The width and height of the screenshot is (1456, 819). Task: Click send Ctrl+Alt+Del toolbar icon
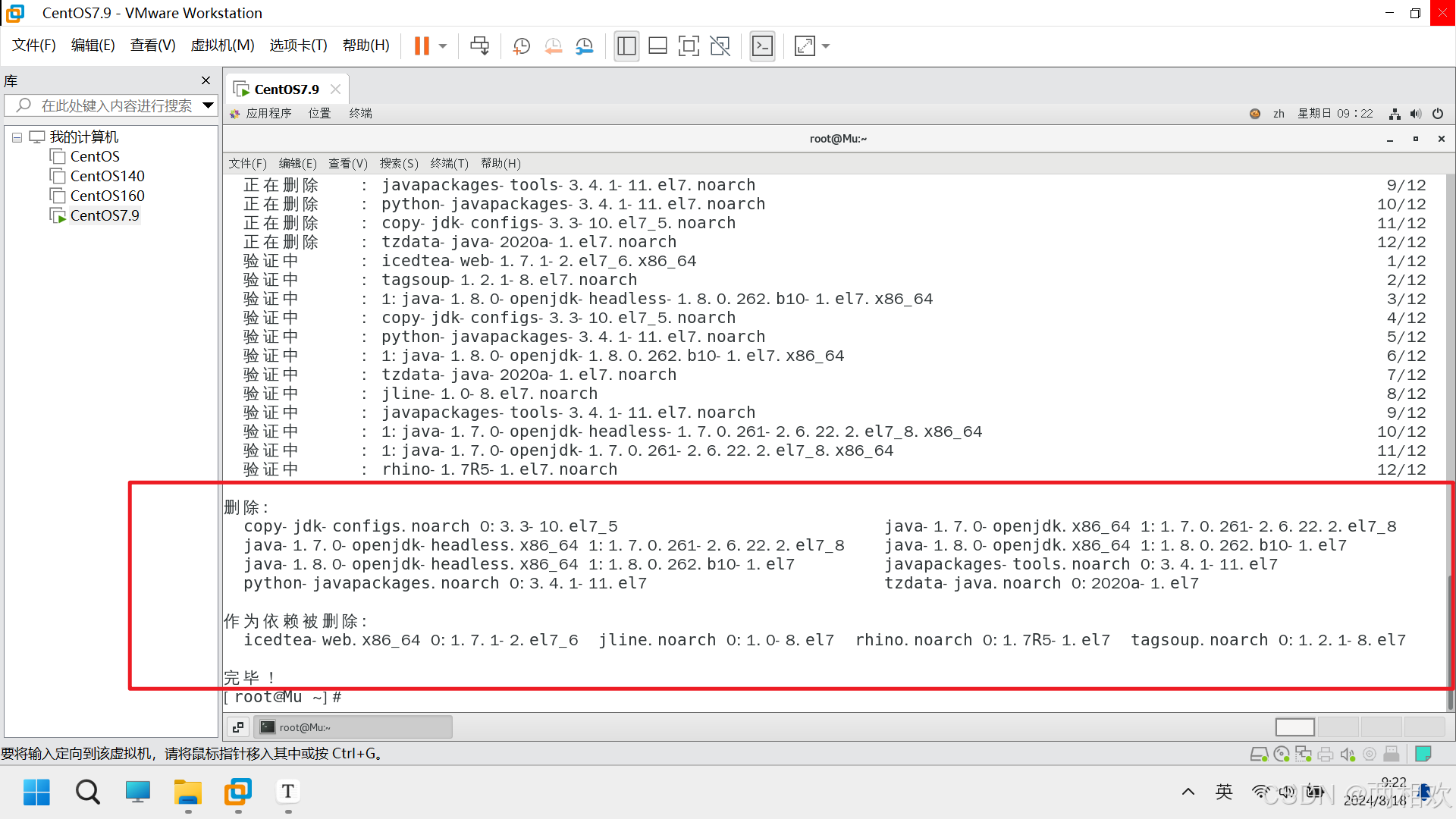coord(479,46)
